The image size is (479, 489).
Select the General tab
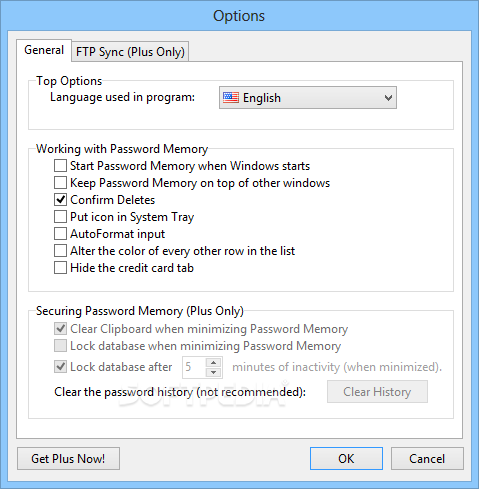[44, 50]
